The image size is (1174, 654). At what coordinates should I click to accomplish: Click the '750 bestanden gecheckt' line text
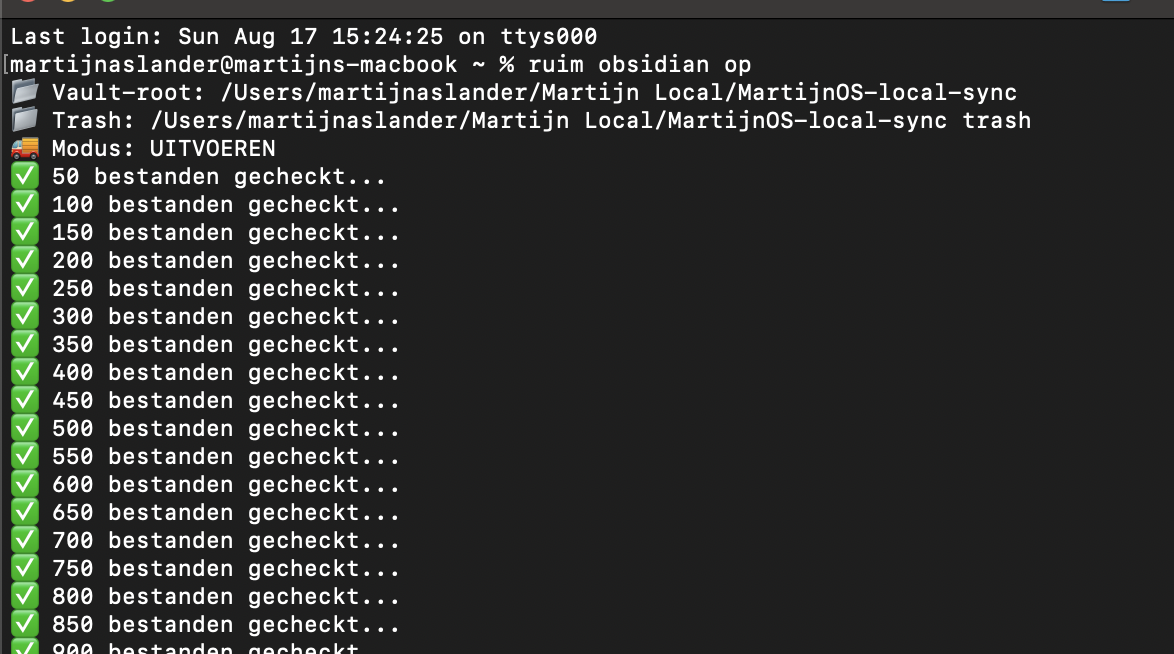point(225,569)
